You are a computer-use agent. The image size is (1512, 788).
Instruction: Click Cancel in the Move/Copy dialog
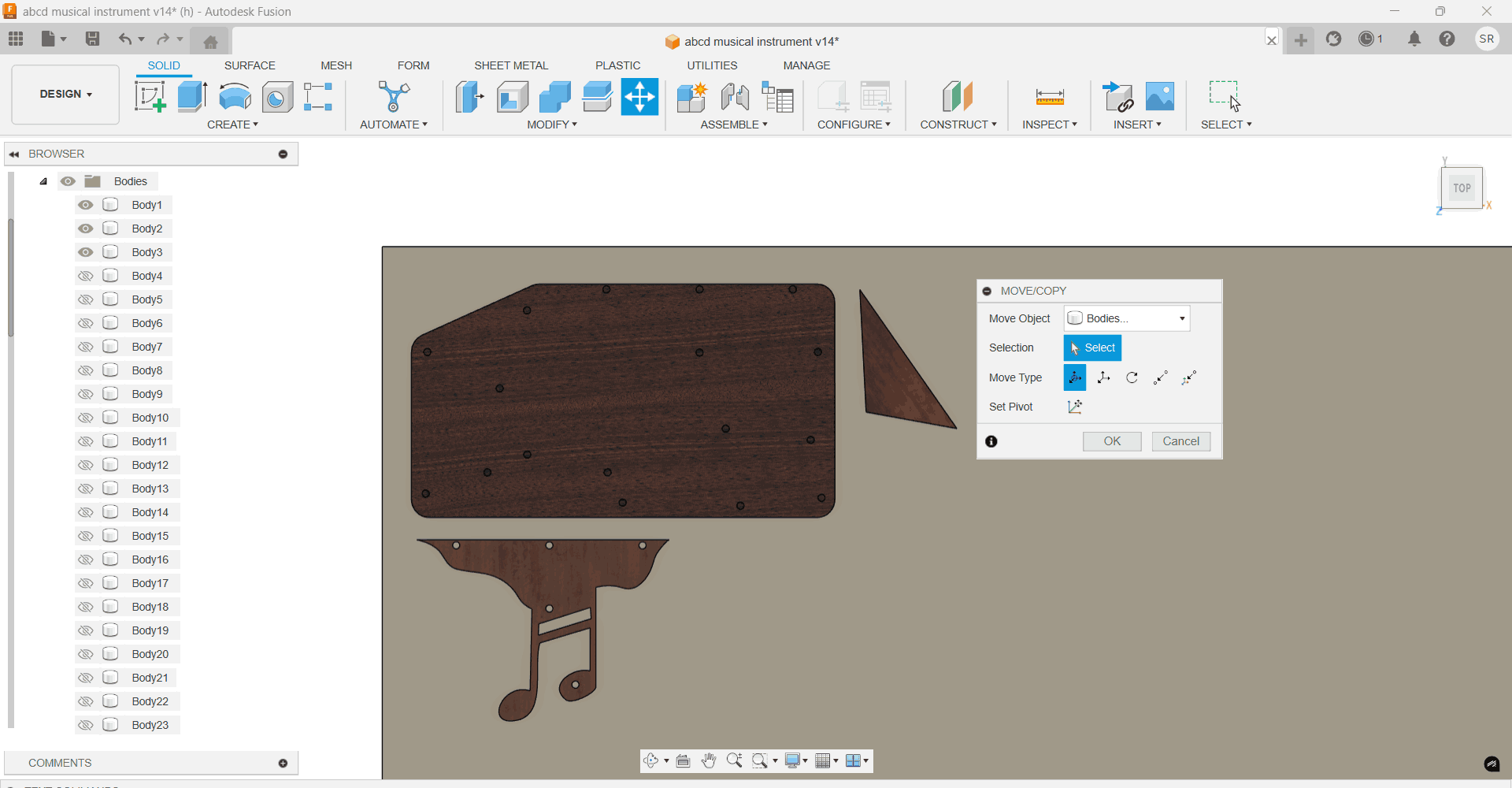1181,441
